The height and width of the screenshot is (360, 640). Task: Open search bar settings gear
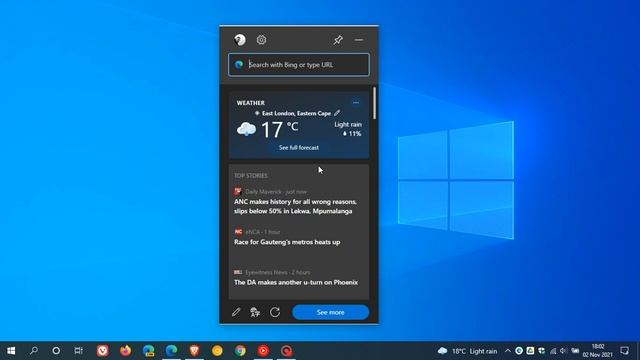[x=261, y=40]
